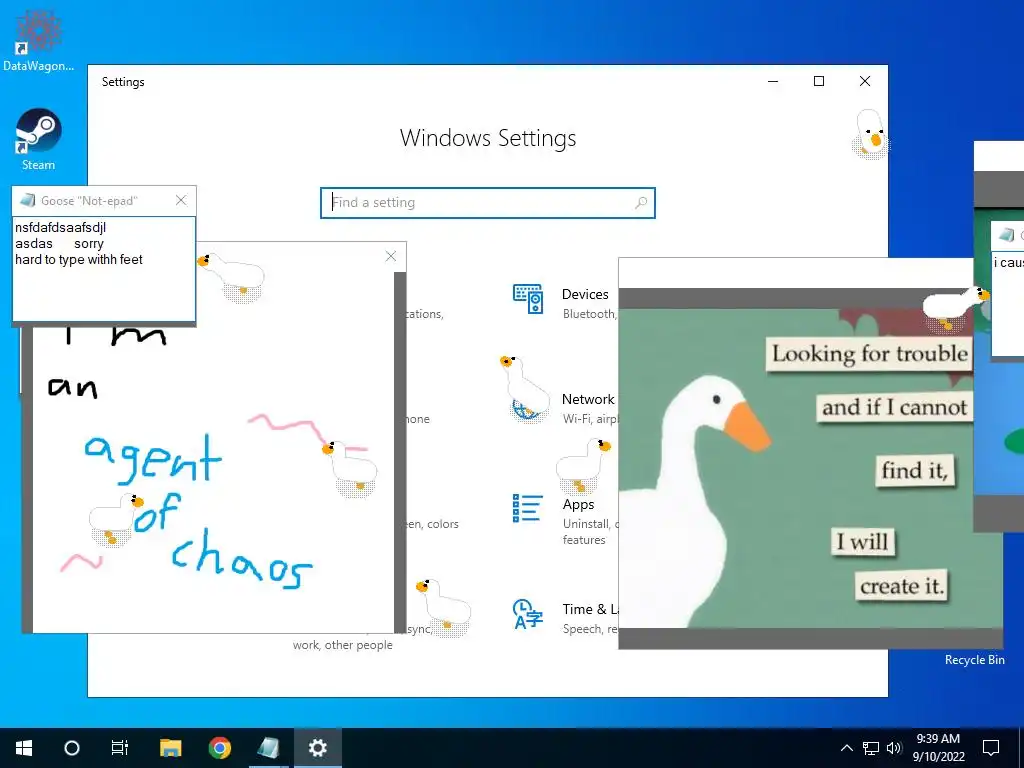1024x768 pixels.
Task: Click the goose at top of drawing window
Action: [x=231, y=278]
